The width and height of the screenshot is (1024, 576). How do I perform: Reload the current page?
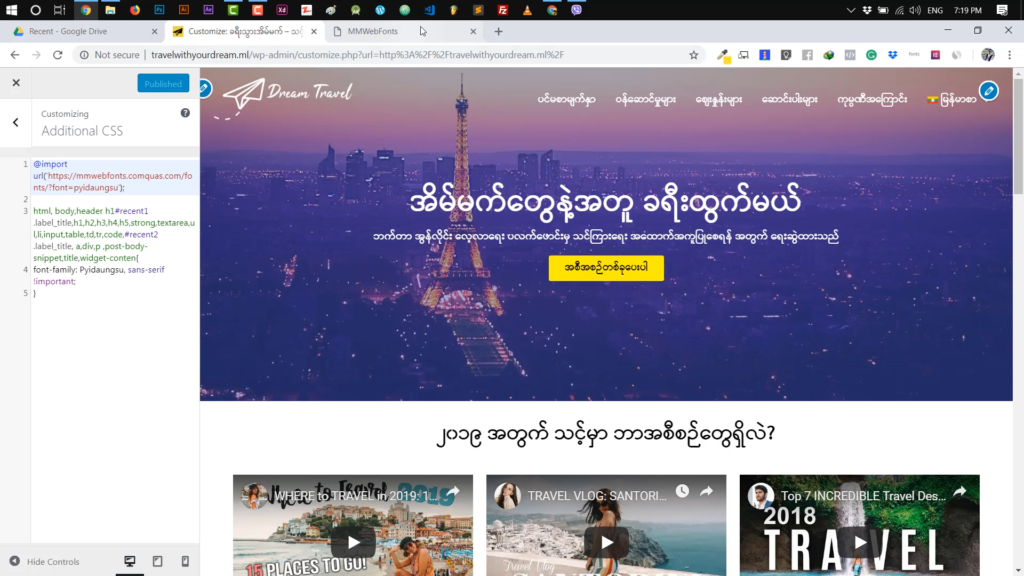57,55
